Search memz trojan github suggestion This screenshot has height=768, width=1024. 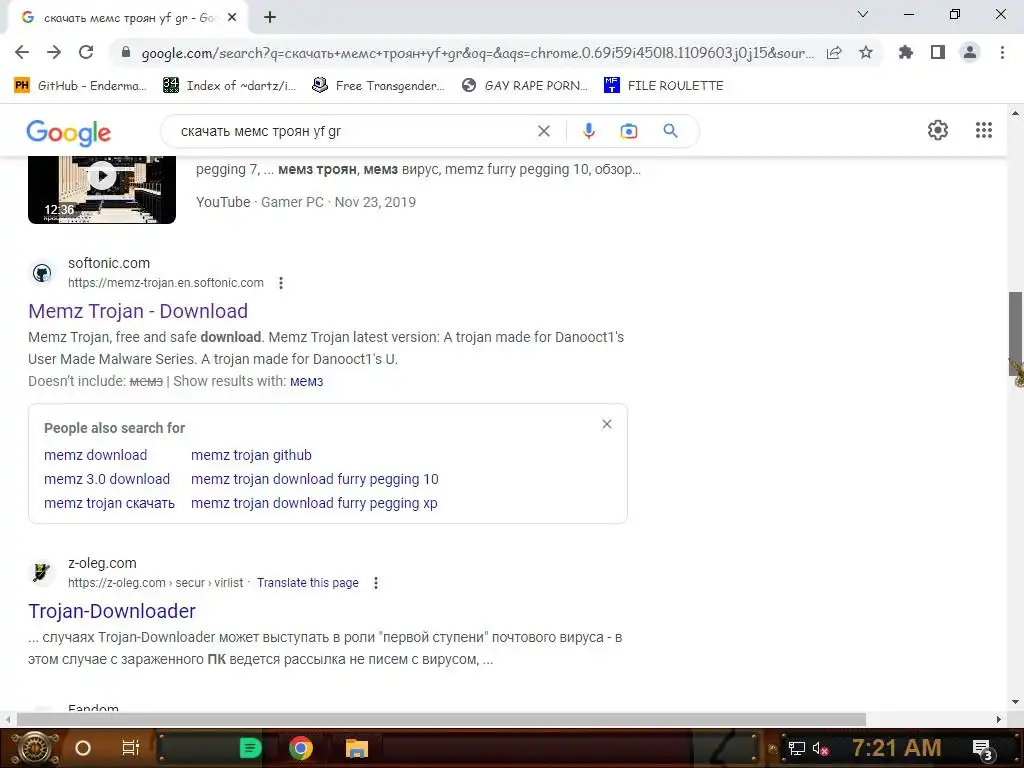(x=251, y=455)
